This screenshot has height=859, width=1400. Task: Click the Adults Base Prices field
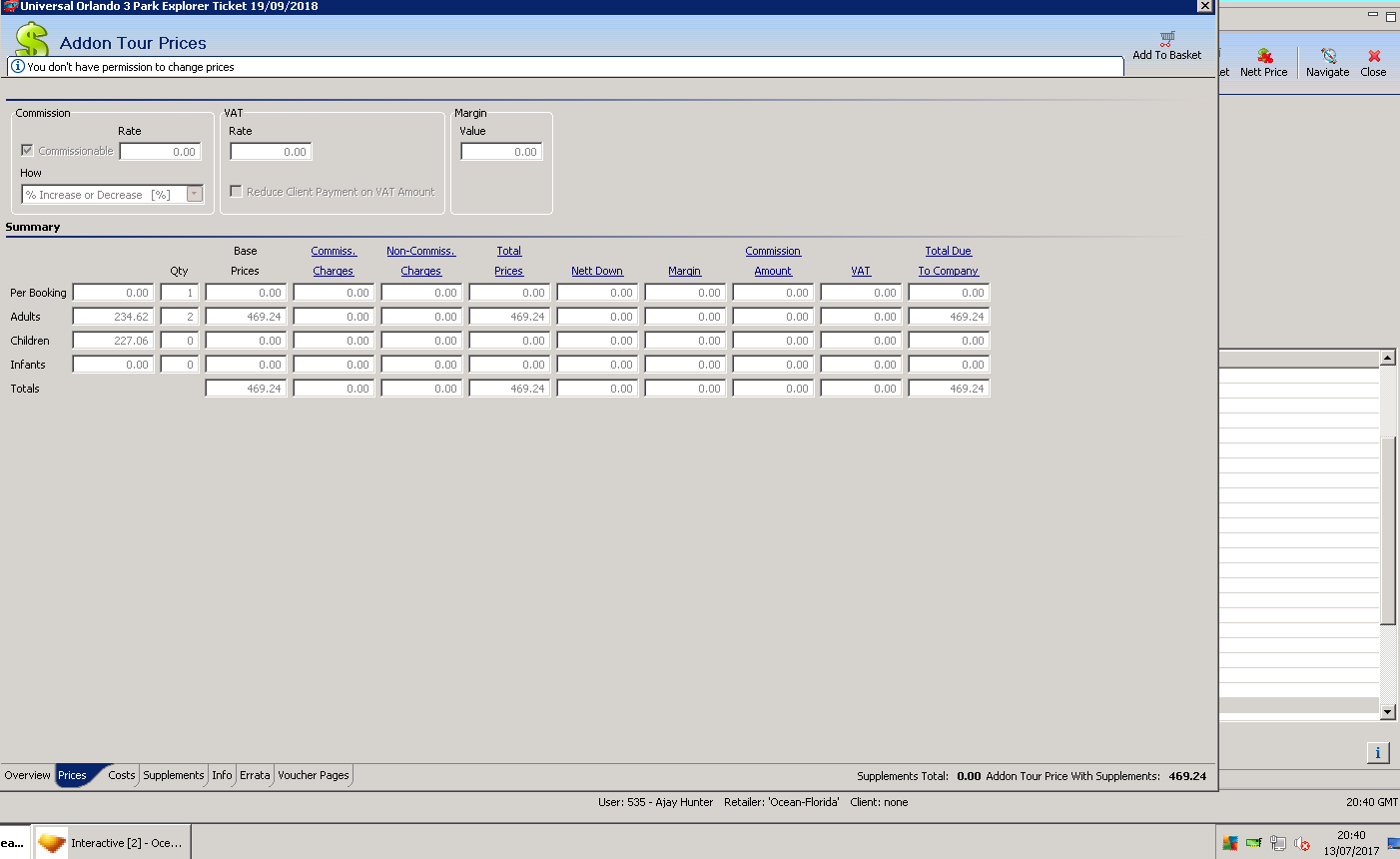(246, 317)
